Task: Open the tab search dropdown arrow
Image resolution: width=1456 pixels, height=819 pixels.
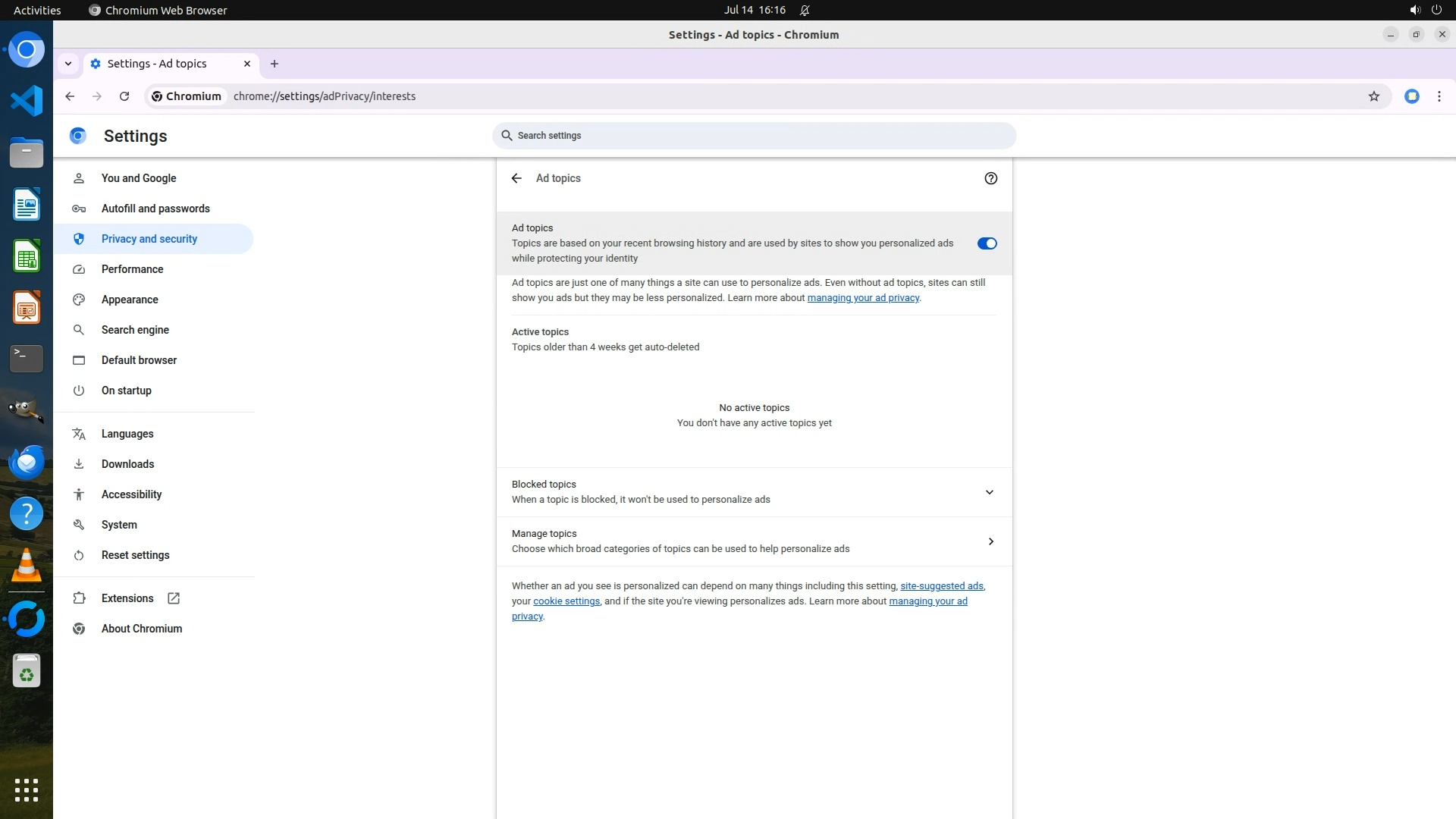Action: pos(68,64)
